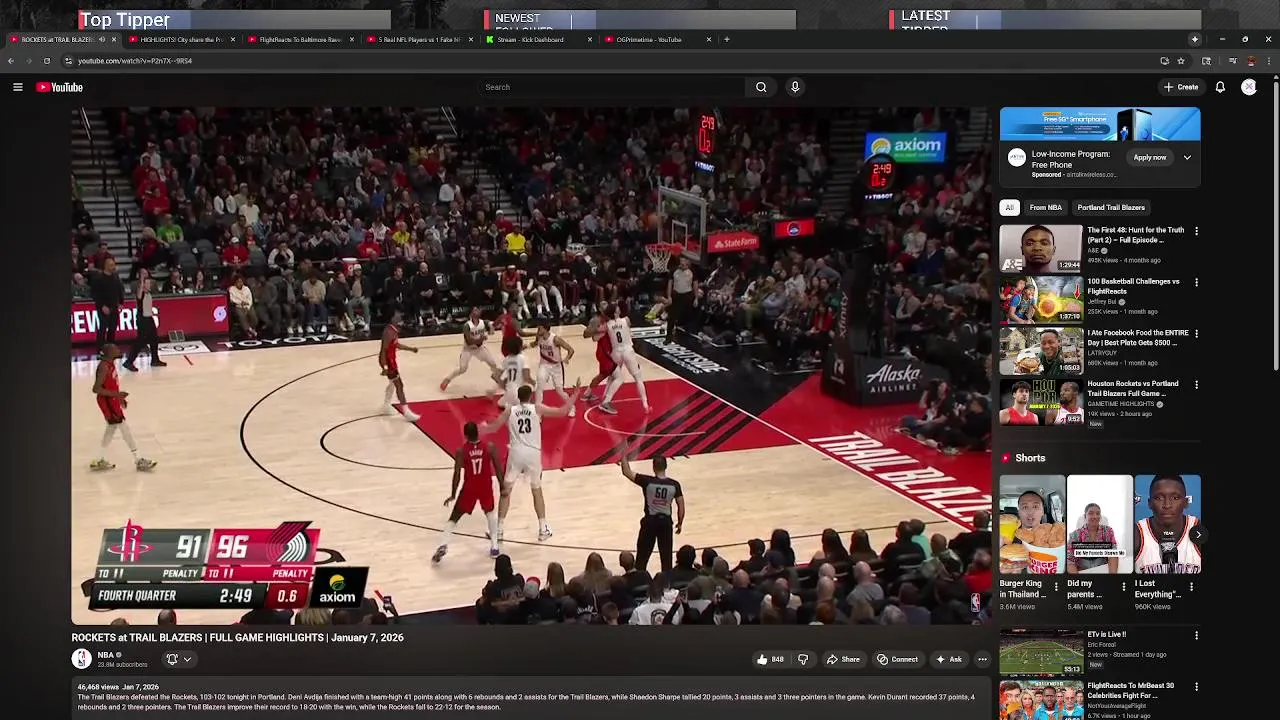
Task: Like the video with thumbs up
Action: pos(769,659)
